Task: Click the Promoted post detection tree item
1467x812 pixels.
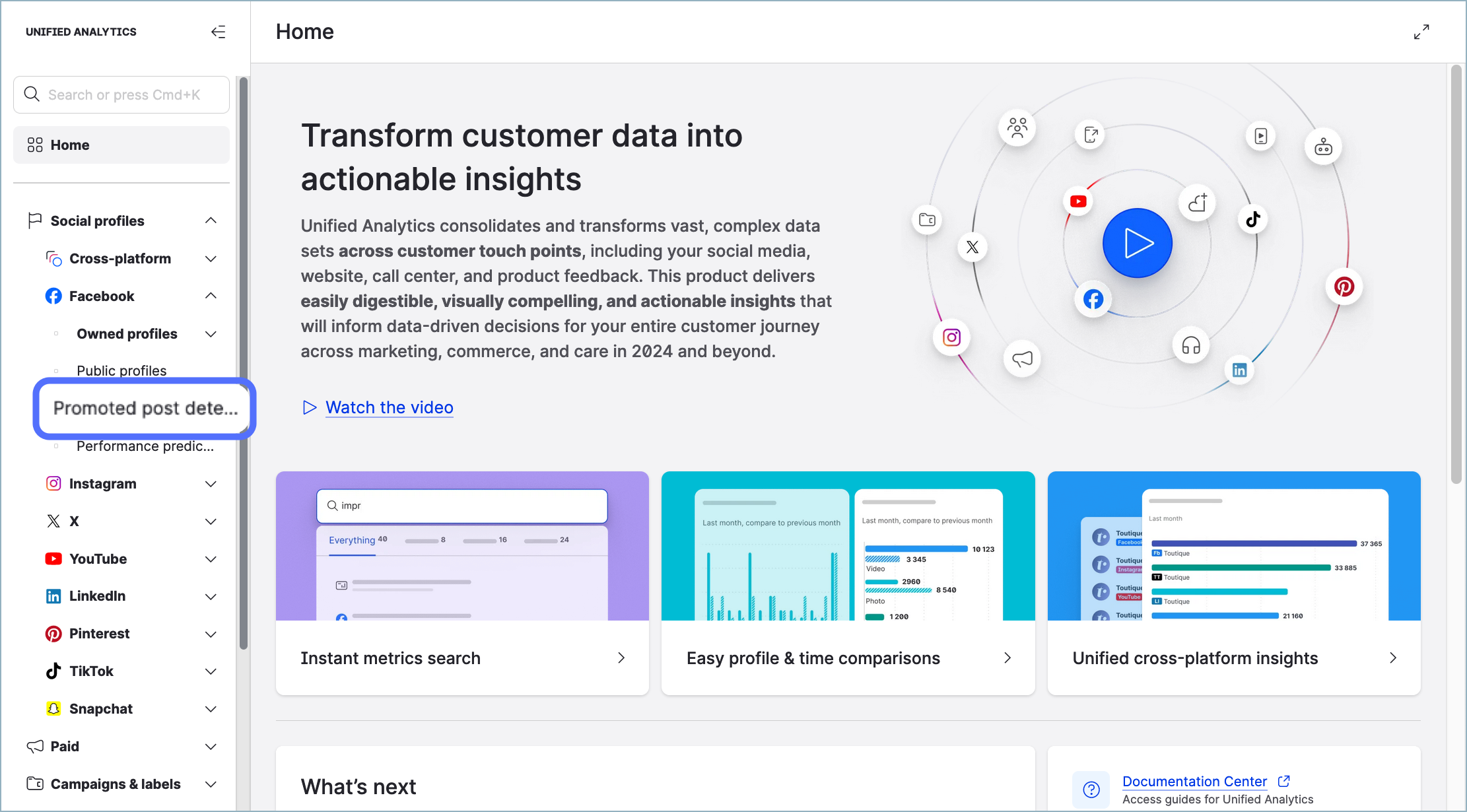Action: [x=145, y=408]
